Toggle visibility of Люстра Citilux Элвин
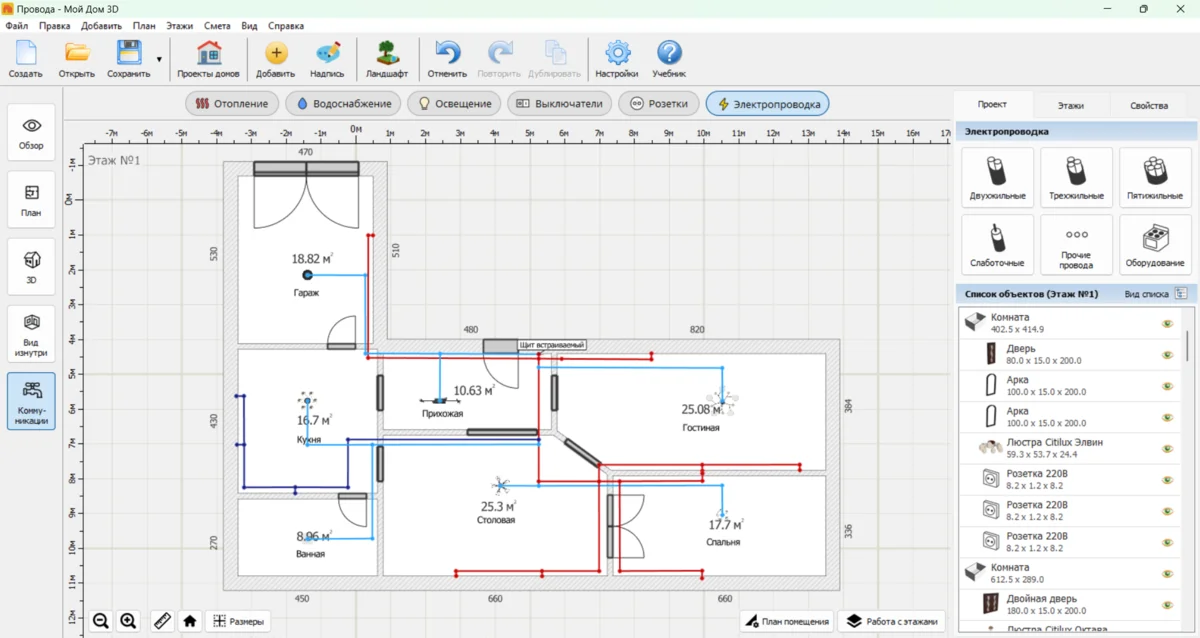 [1166, 448]
